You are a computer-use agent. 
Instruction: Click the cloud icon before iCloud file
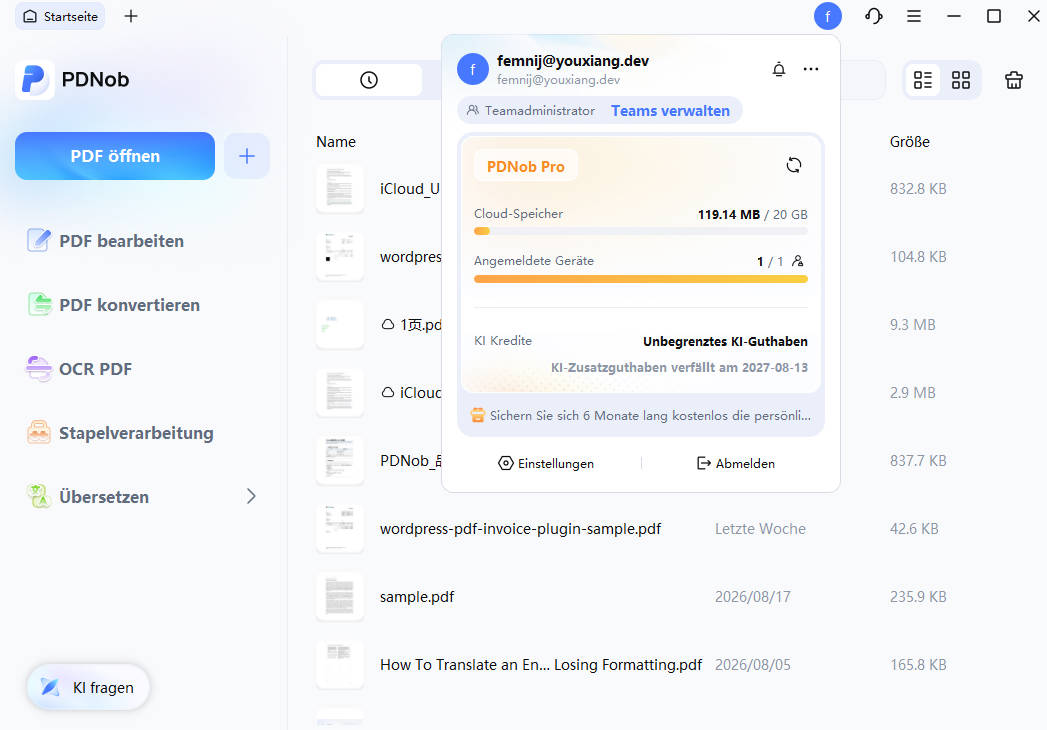click(387, 393)
